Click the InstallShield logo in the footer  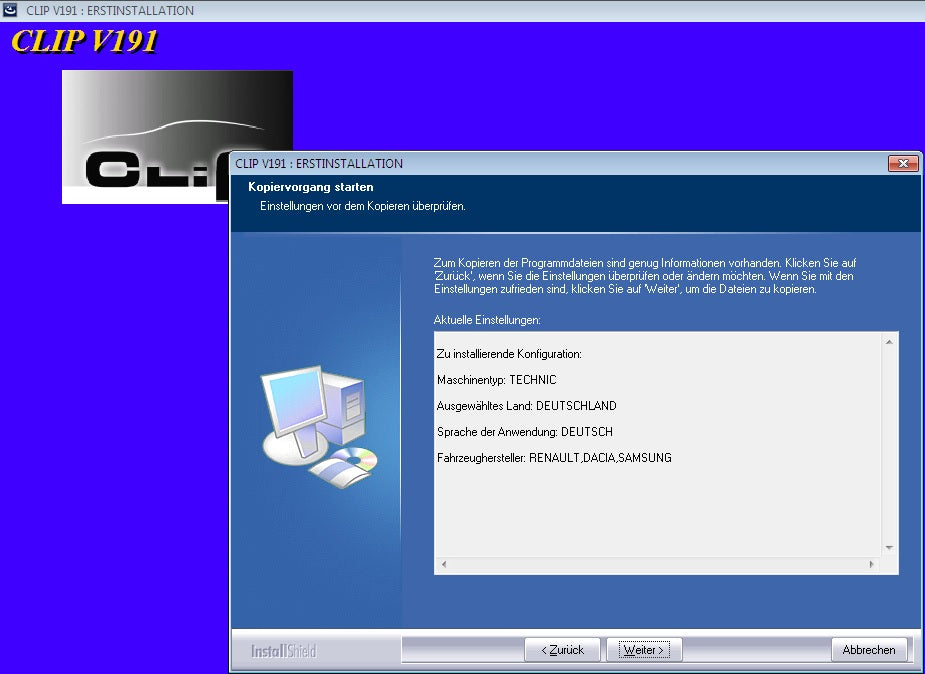point(284,652)
